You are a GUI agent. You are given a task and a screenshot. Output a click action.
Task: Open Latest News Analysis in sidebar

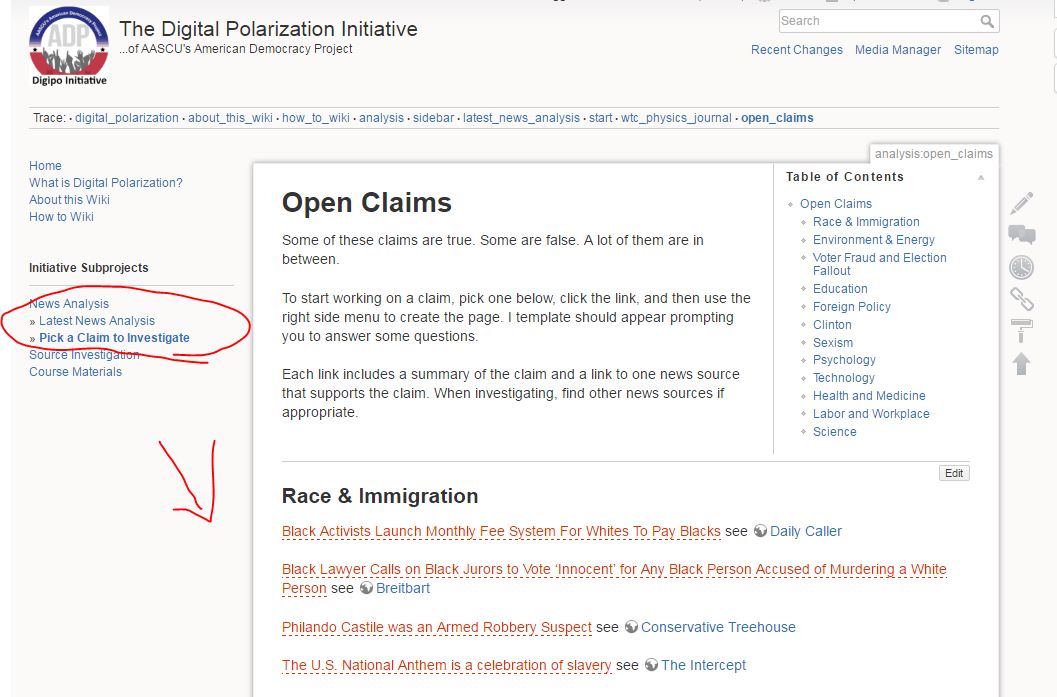pyautogui.click(x=97, y=321)
